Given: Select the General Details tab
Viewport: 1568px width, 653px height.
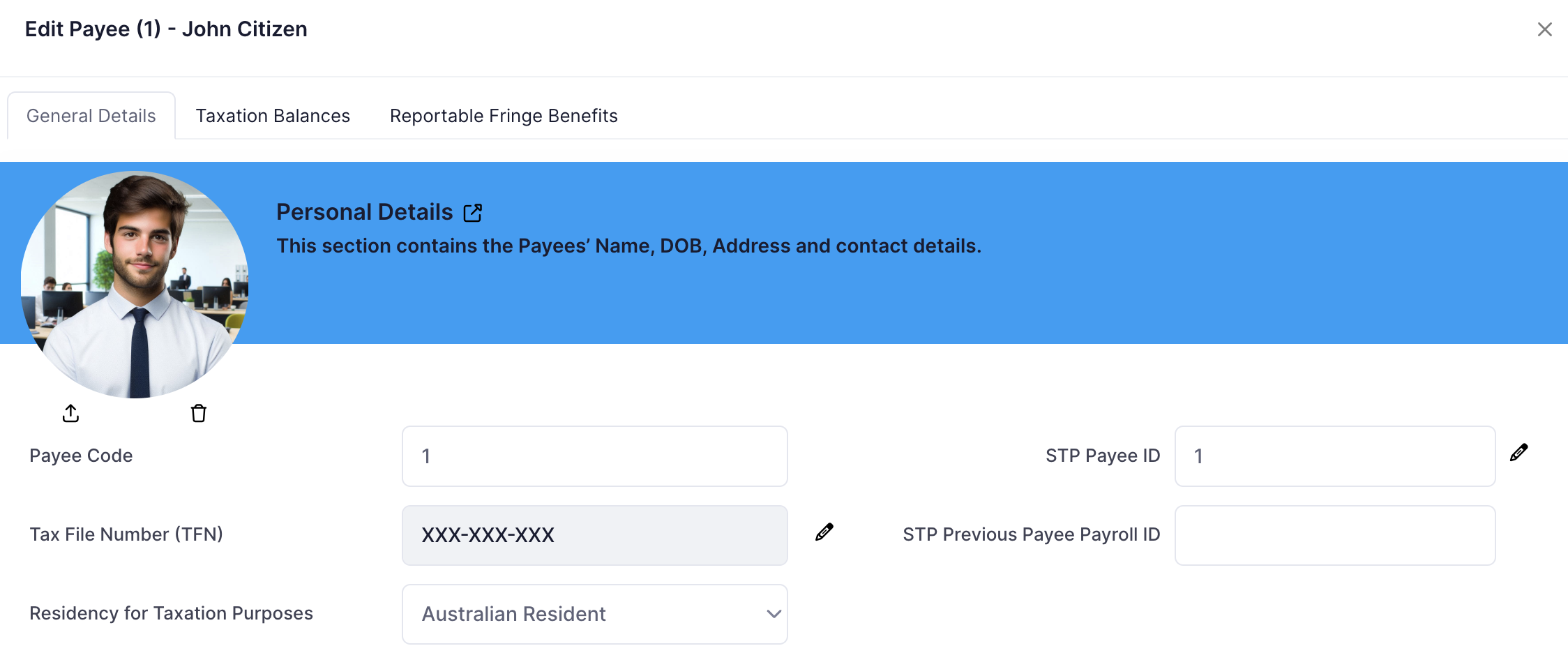Looking at the screenshot, I should (x=91, y=116).
